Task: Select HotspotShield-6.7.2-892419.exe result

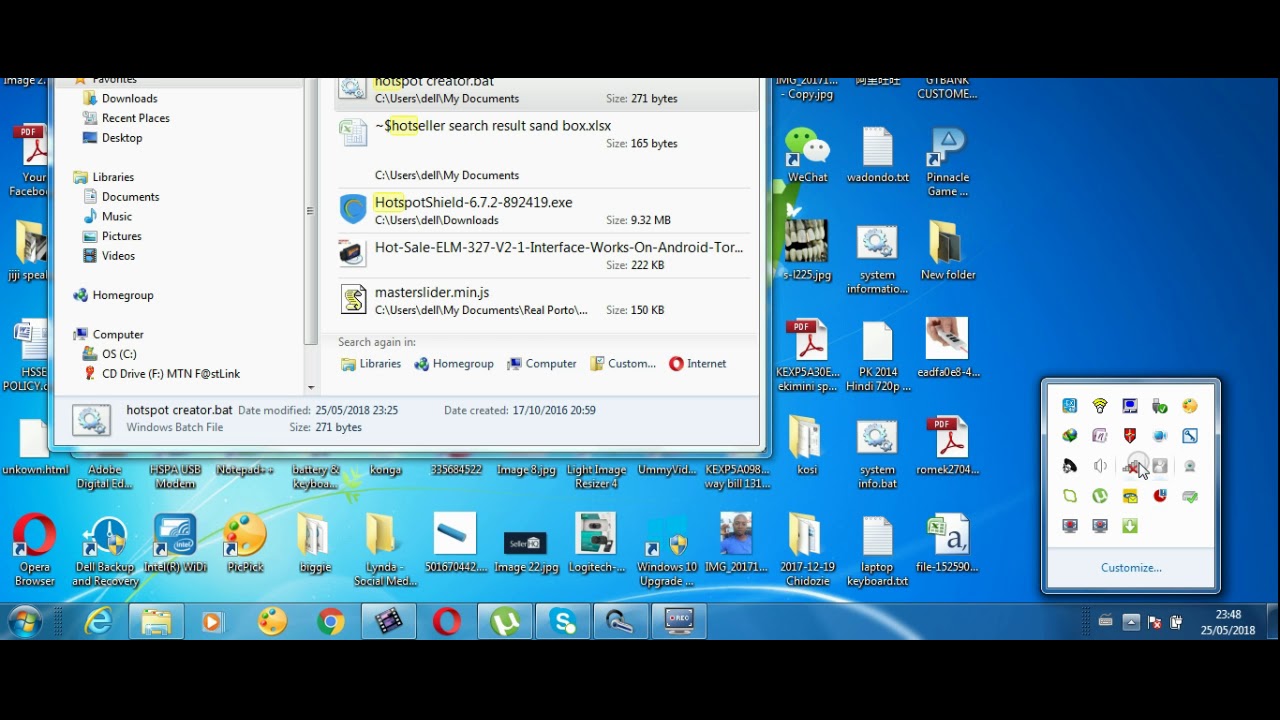Action: [x=546, y=210]
